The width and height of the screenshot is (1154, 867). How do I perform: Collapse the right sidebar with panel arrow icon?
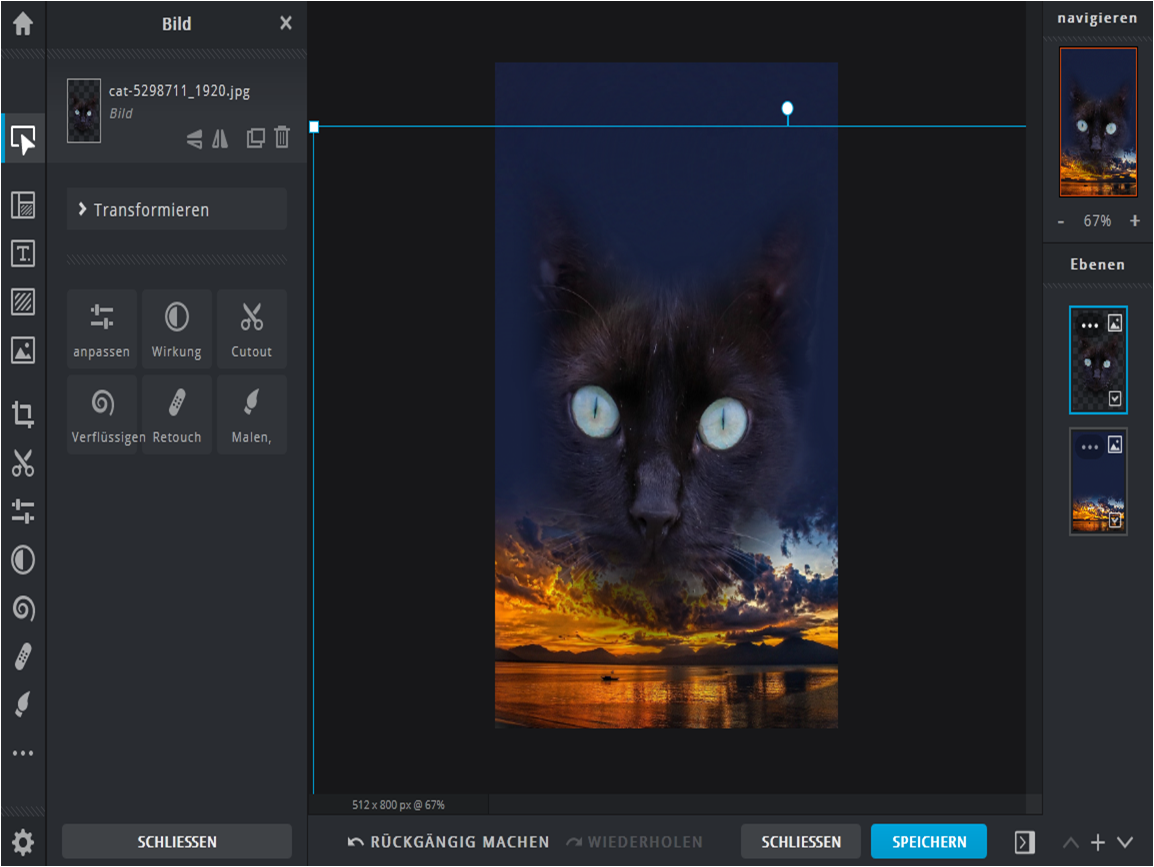pos(1024,842)
